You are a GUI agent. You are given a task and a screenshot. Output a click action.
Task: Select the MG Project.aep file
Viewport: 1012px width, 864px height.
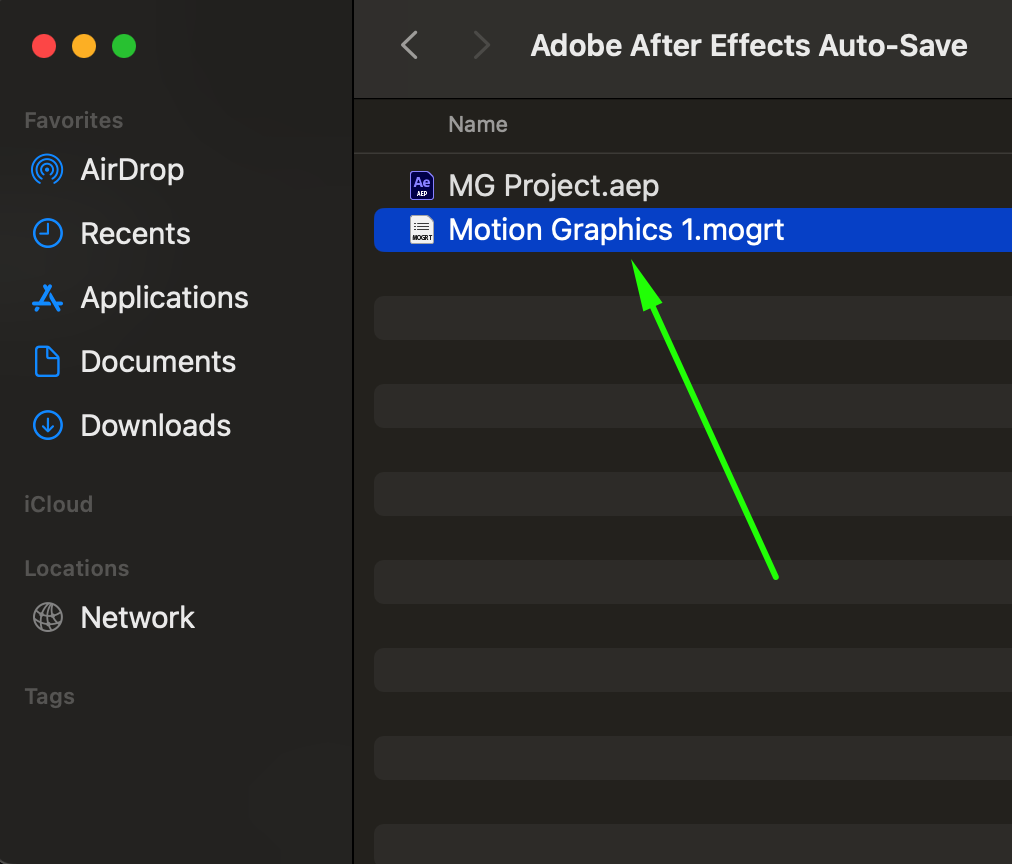[x=553, y=185]
